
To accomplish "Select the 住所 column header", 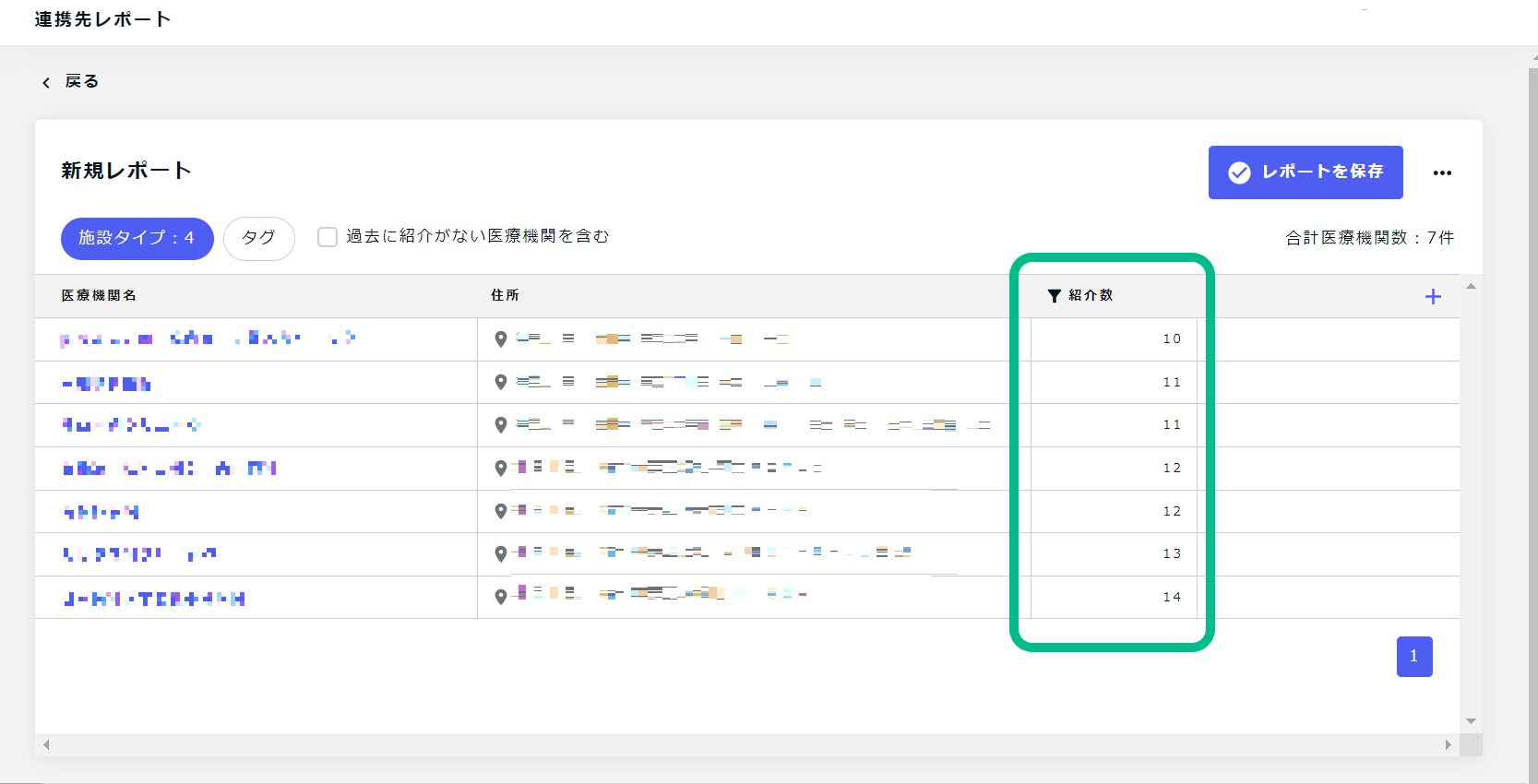I will pyautogui.click(x=505, y=295).
